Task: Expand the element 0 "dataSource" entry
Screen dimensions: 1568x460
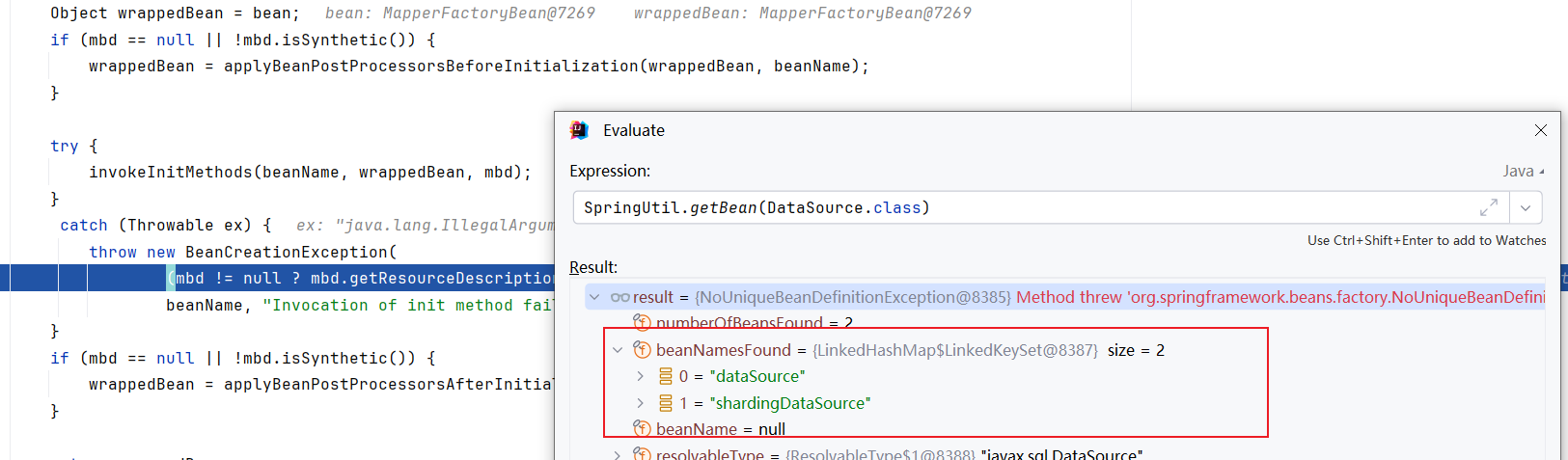Action: point(641,376)
